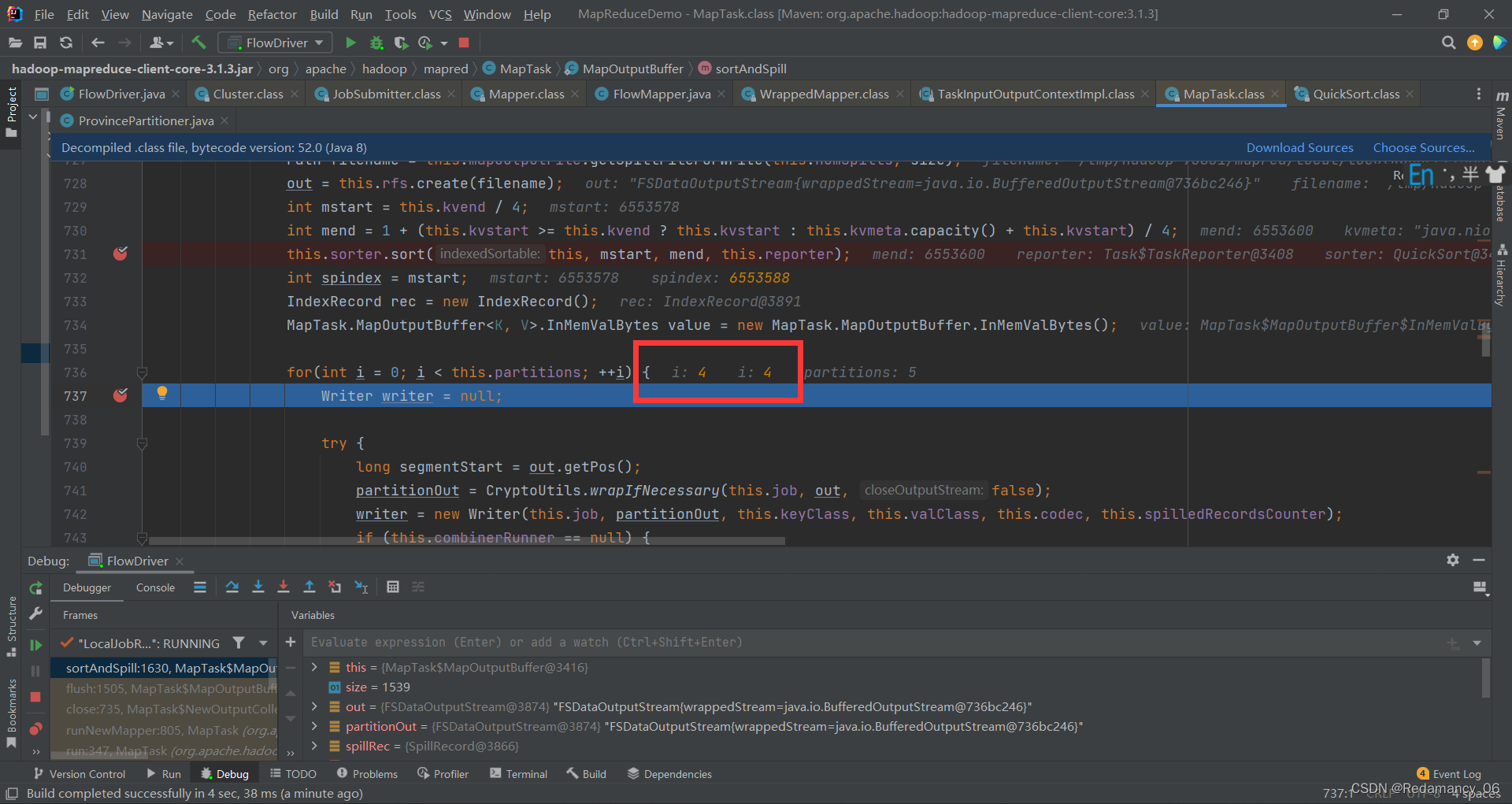Click the Run with Profiler icon
The width and height of the screenshot is (1512, 804).
[x=425, y=43]
